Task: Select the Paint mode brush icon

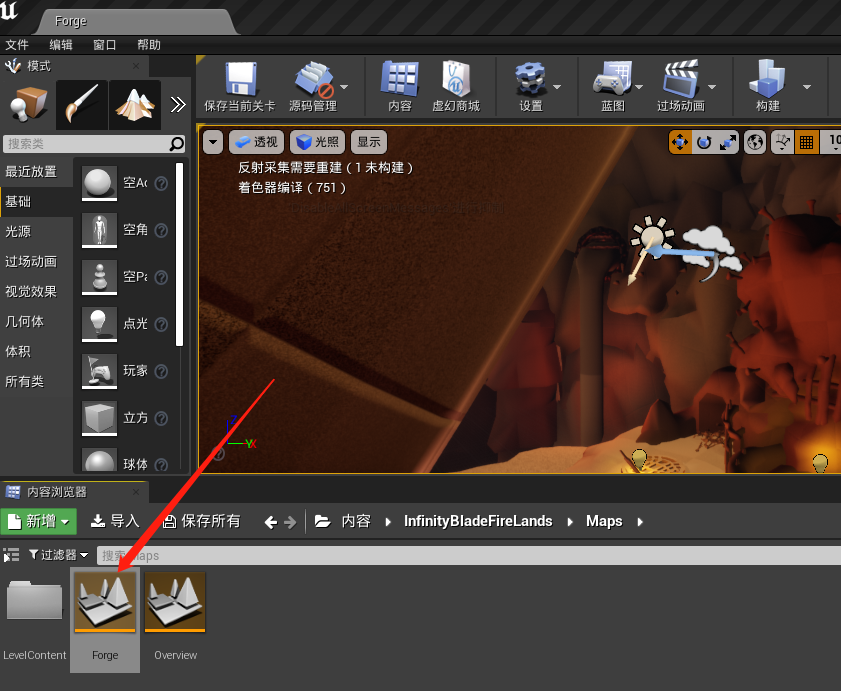Action: (82, 105)
